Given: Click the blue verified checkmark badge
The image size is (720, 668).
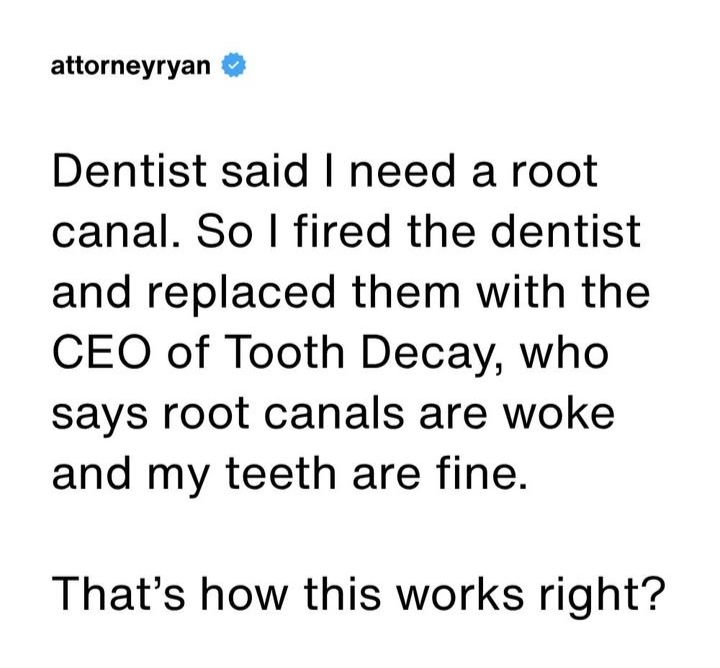Looking at the screenshot, I should click(x=234, y=66).
